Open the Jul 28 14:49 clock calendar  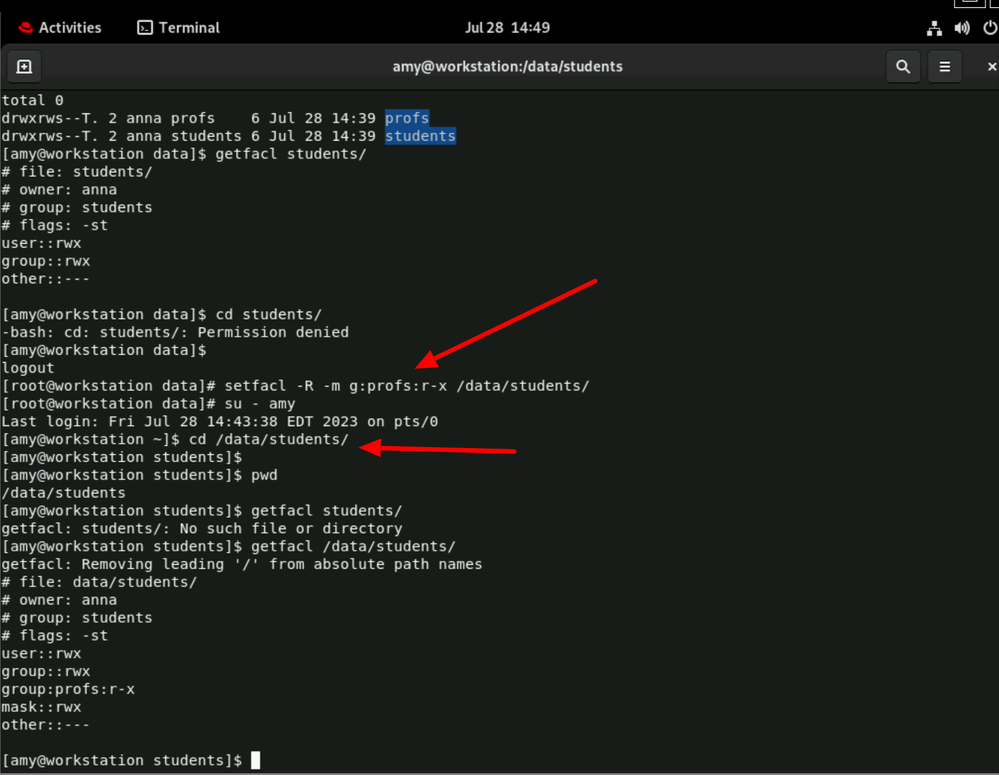coord(507,28)
